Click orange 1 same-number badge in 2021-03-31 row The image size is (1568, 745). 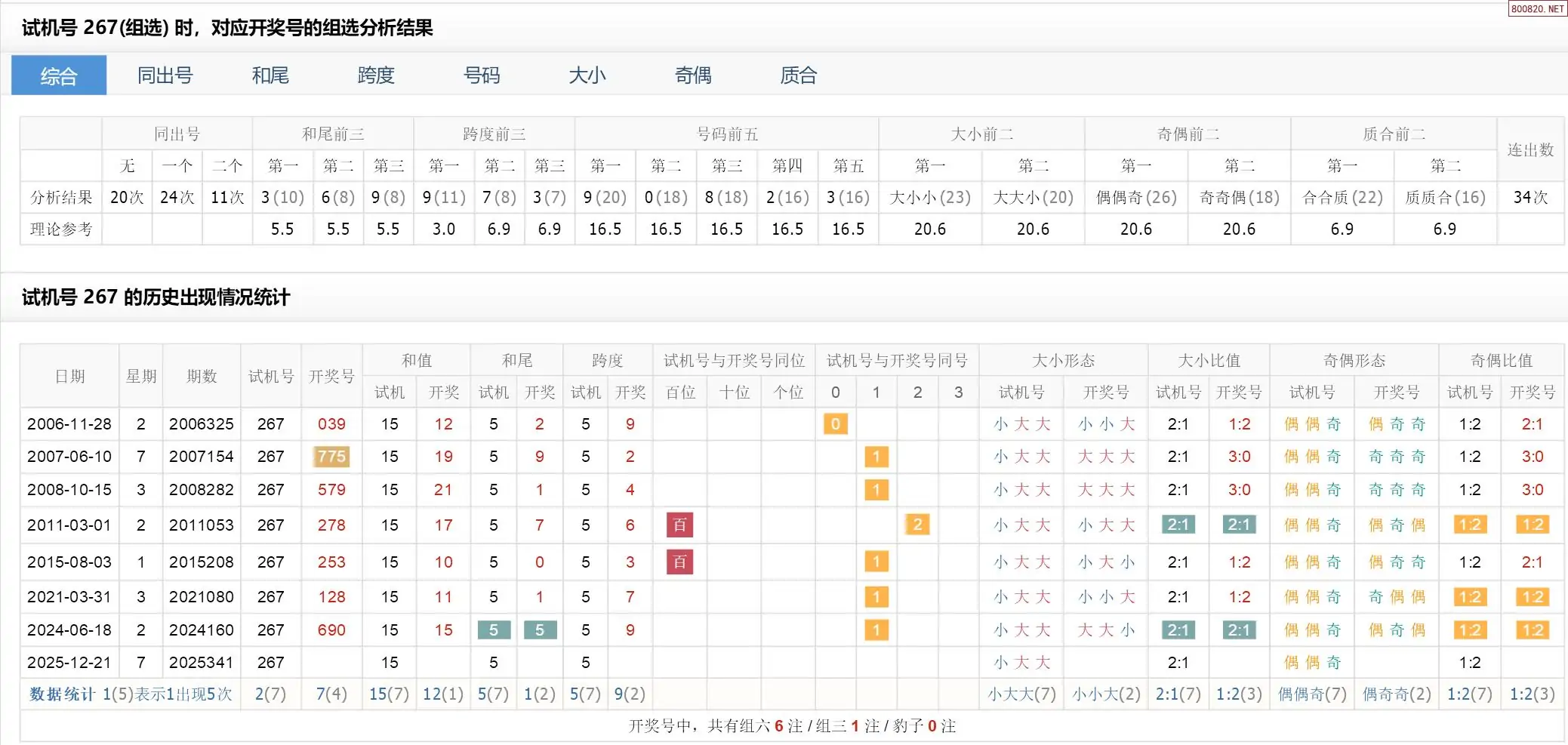[x=876, y=597]
